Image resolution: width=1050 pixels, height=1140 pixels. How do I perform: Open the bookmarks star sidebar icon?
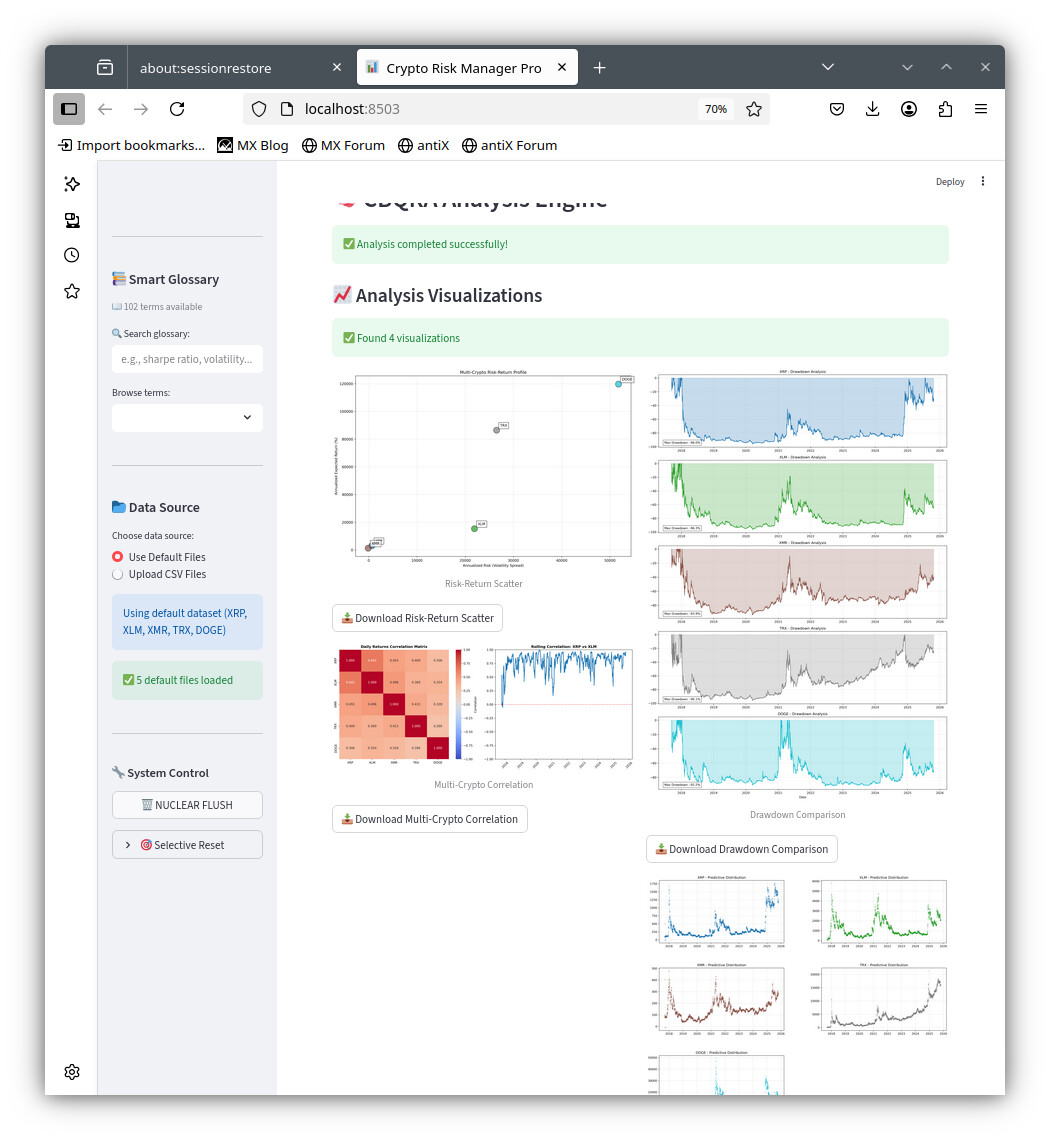point(72,292)
